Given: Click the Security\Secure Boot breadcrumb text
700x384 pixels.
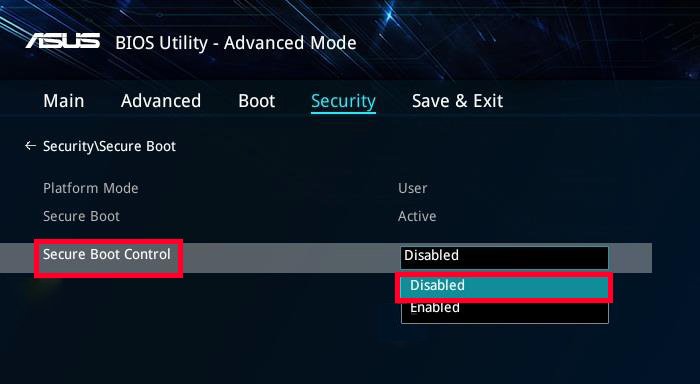Looking at the screenshot, I should click(x=109, y=146).
